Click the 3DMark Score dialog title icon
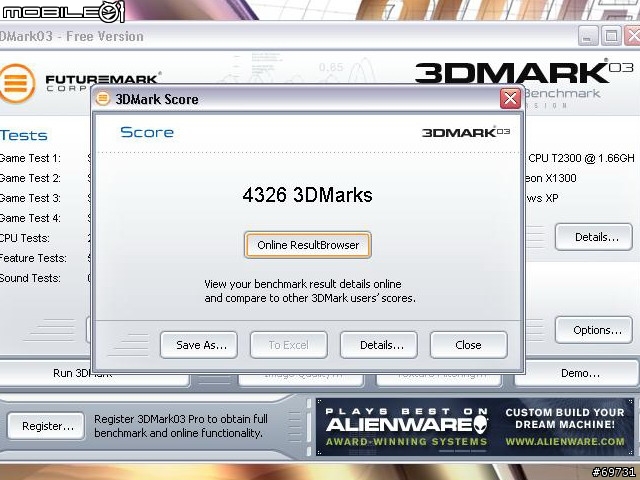Screen dimensions: 640x480 point(103,98)
